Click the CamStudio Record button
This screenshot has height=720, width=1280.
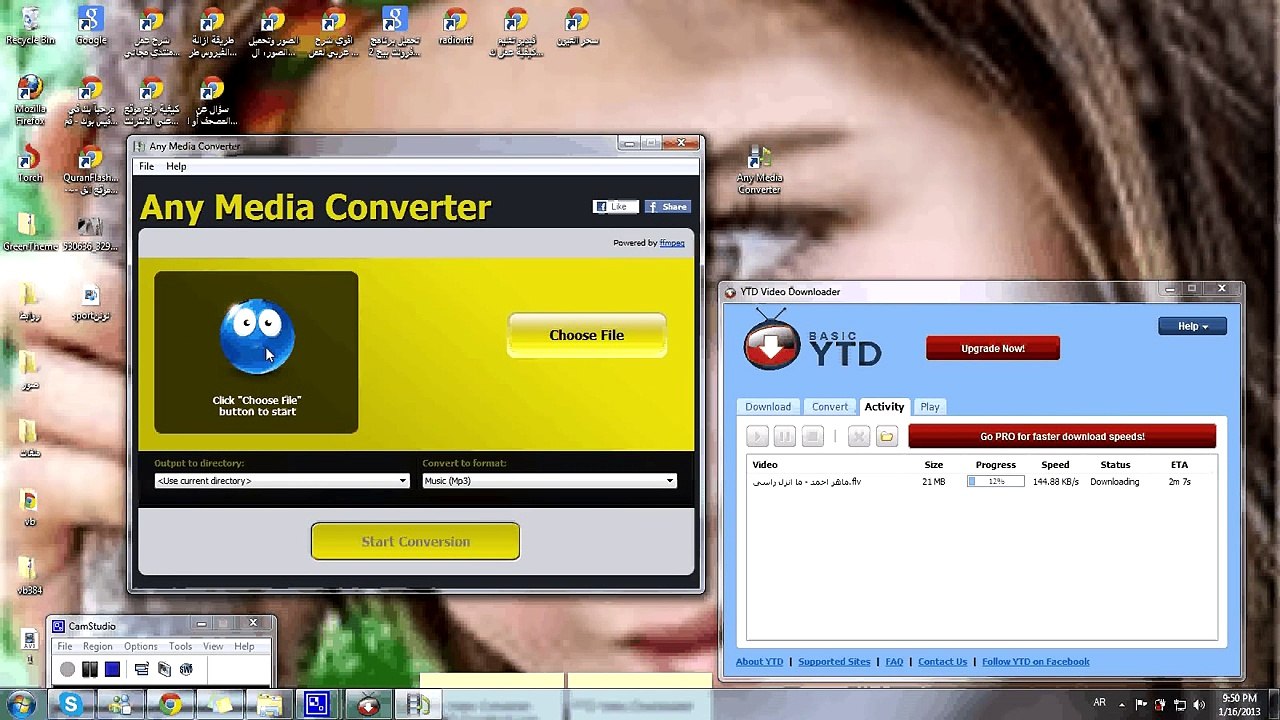coord(67,669)
